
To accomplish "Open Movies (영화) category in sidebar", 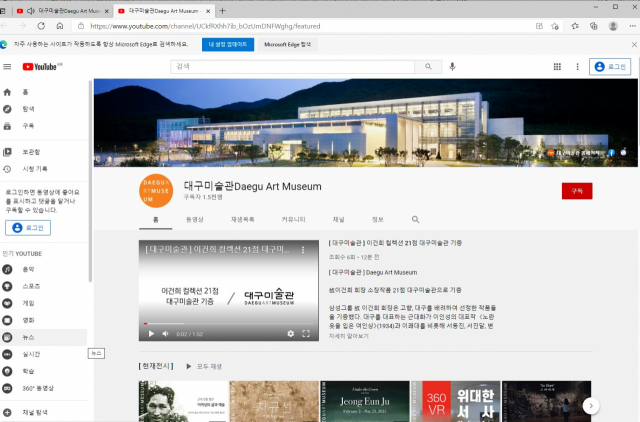I will point(44,320).
